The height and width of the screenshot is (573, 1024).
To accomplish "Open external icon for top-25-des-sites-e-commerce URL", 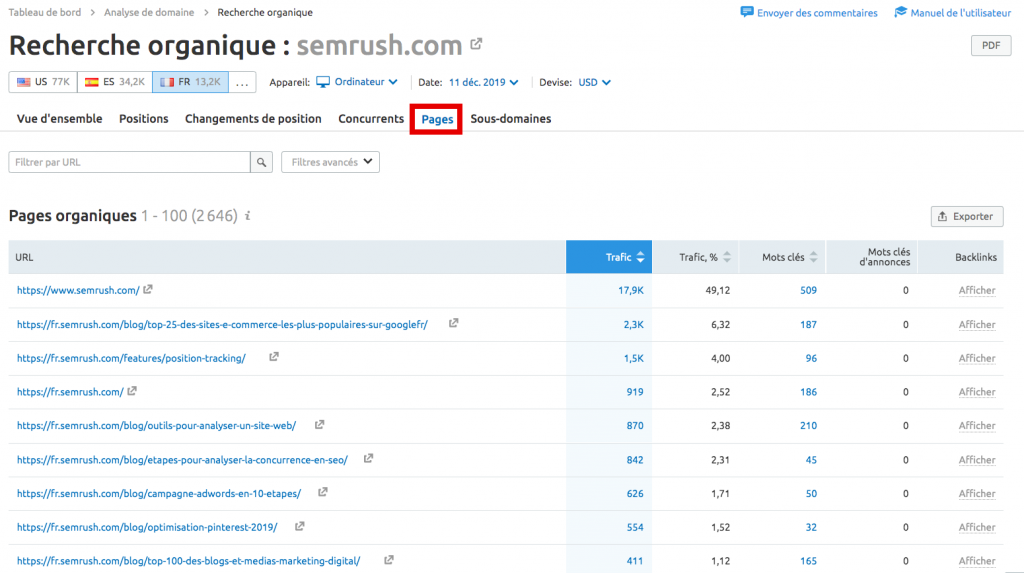I will click(453, 323).
